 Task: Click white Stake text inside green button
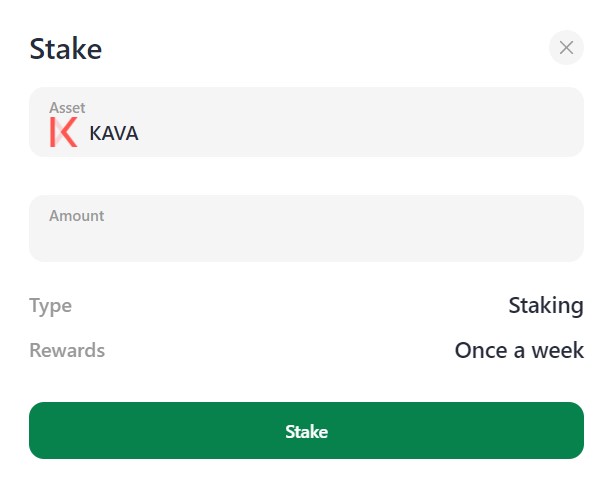tap(306, 431)
